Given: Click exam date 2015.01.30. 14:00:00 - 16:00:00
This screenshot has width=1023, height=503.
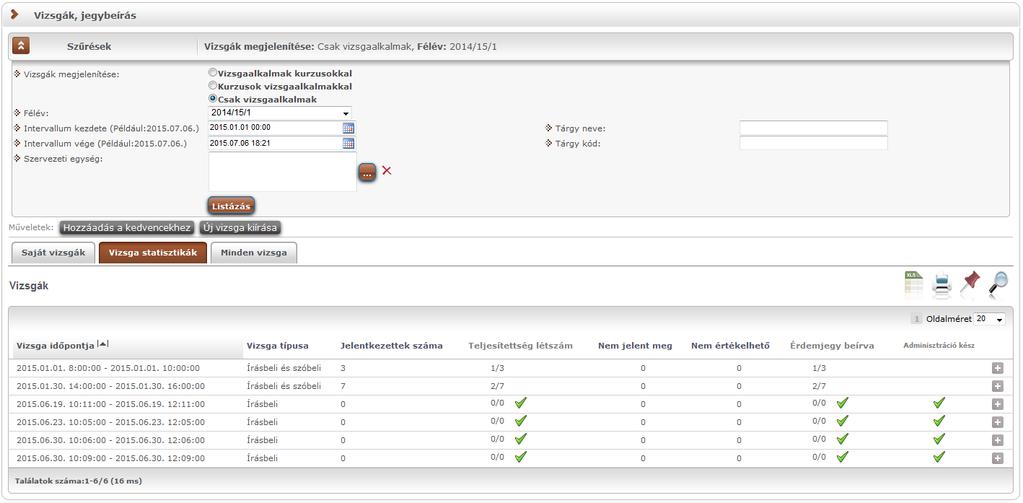Looking at the screenshot, I should (x=111, y=386).
